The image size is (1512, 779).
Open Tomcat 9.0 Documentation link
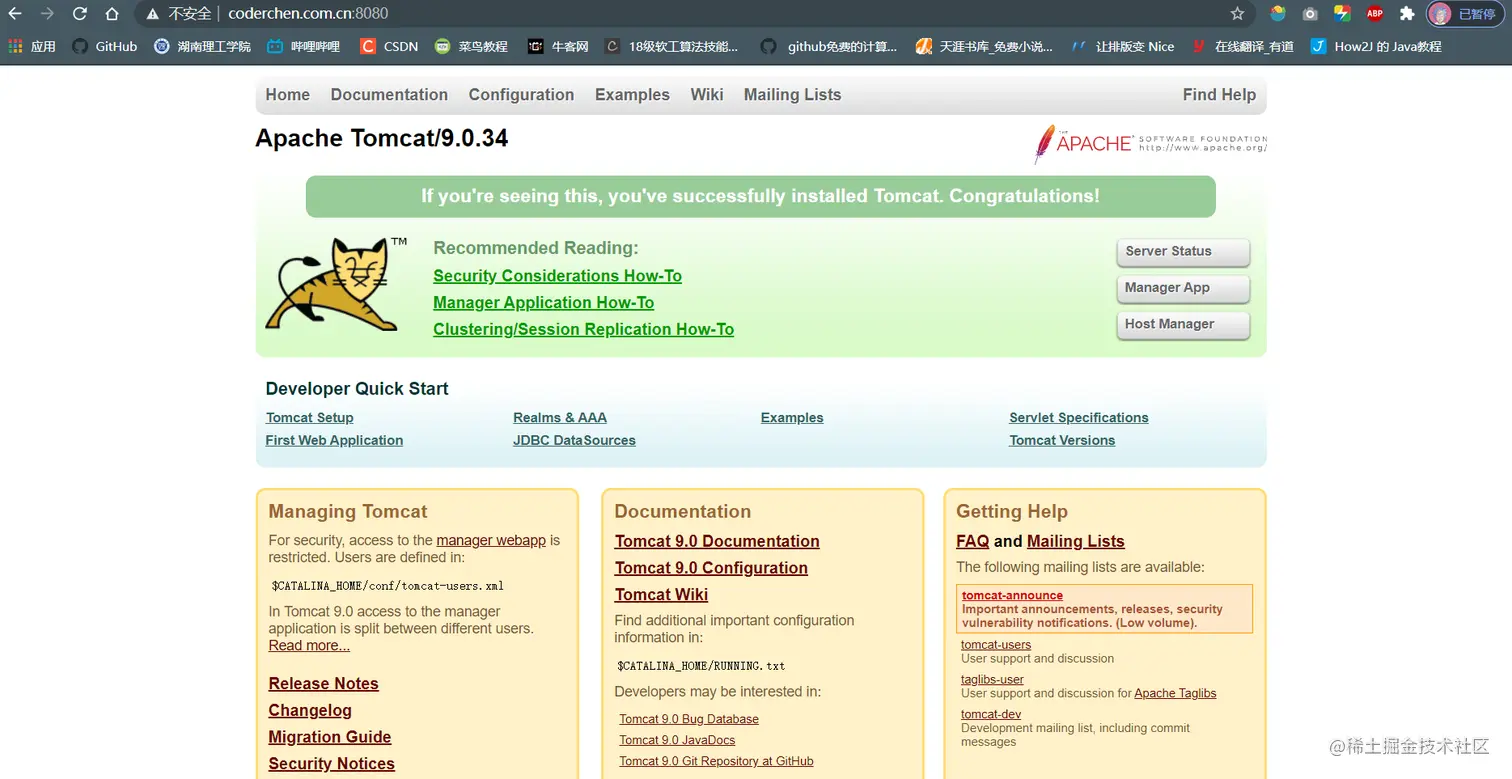coord(717,541)
